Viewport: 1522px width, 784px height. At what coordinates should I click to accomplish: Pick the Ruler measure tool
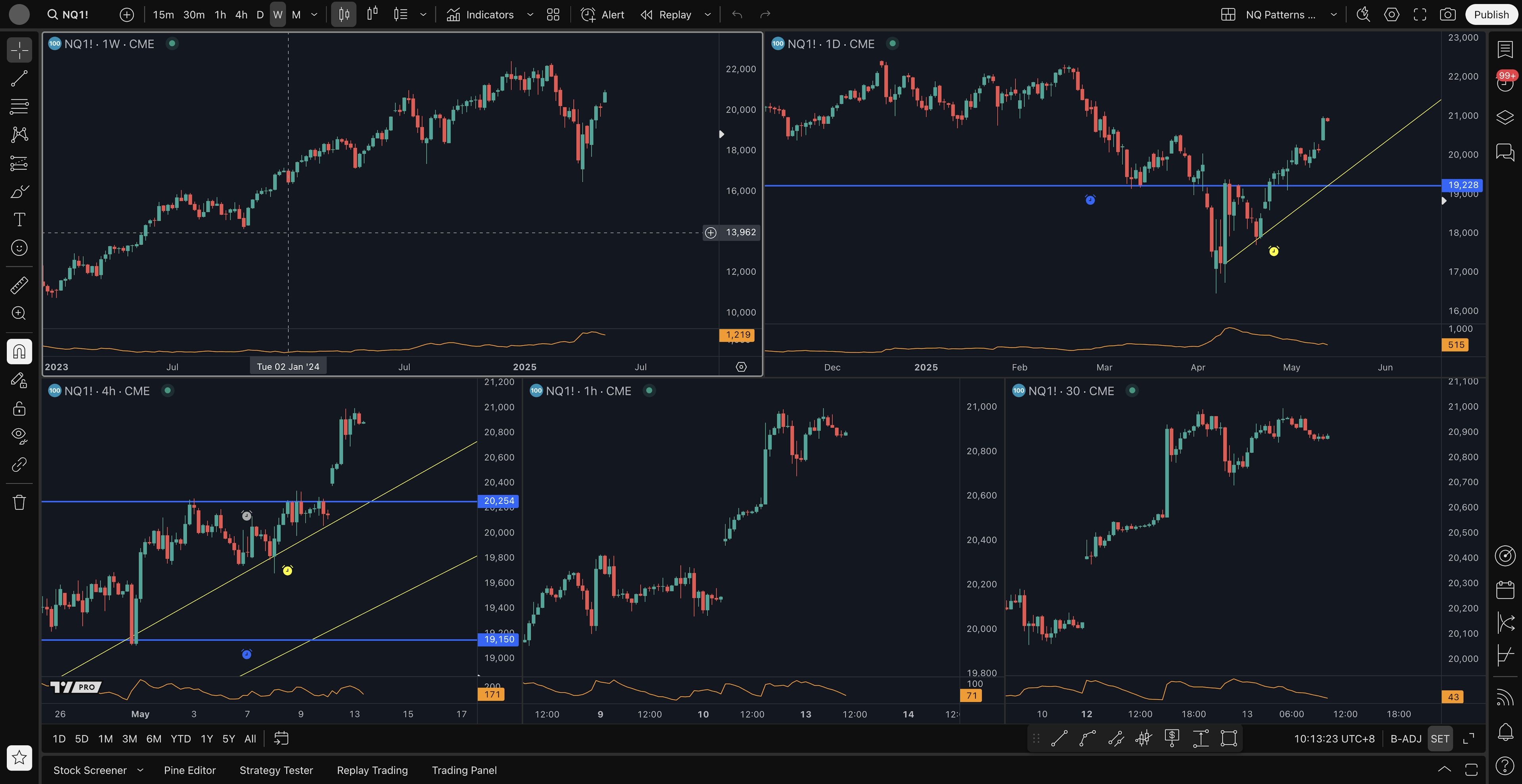(19, 285)
